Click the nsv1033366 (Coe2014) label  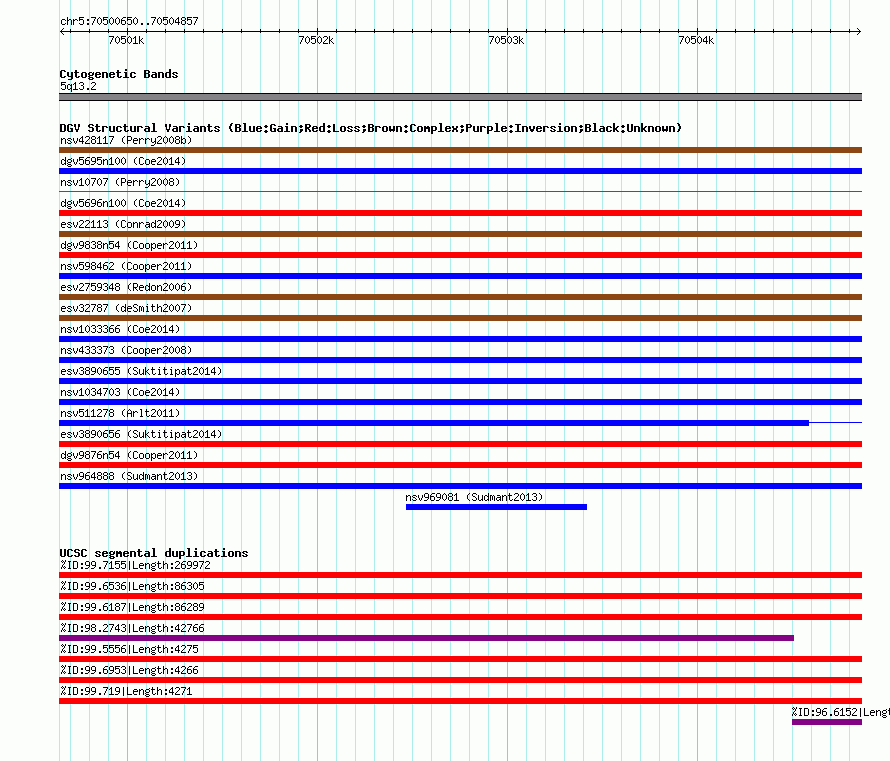click(x=120, y=329)
